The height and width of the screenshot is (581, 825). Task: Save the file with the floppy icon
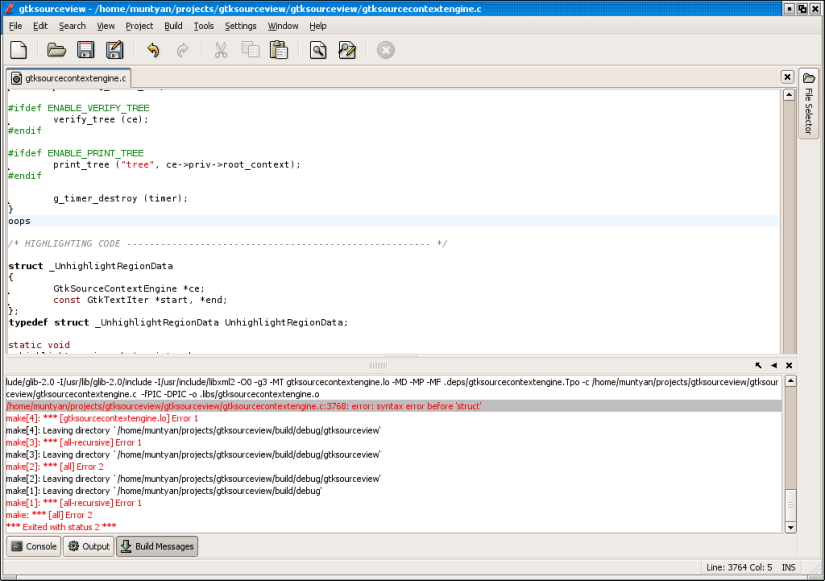(85, 50)
